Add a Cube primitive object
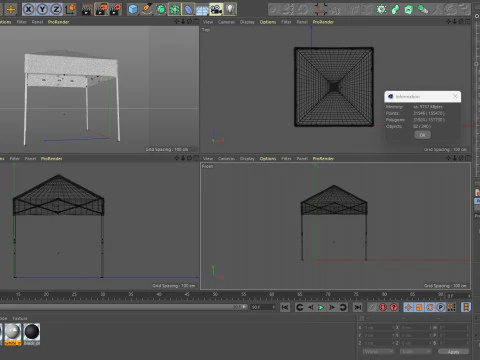The image size is (480, 360). 133,9
